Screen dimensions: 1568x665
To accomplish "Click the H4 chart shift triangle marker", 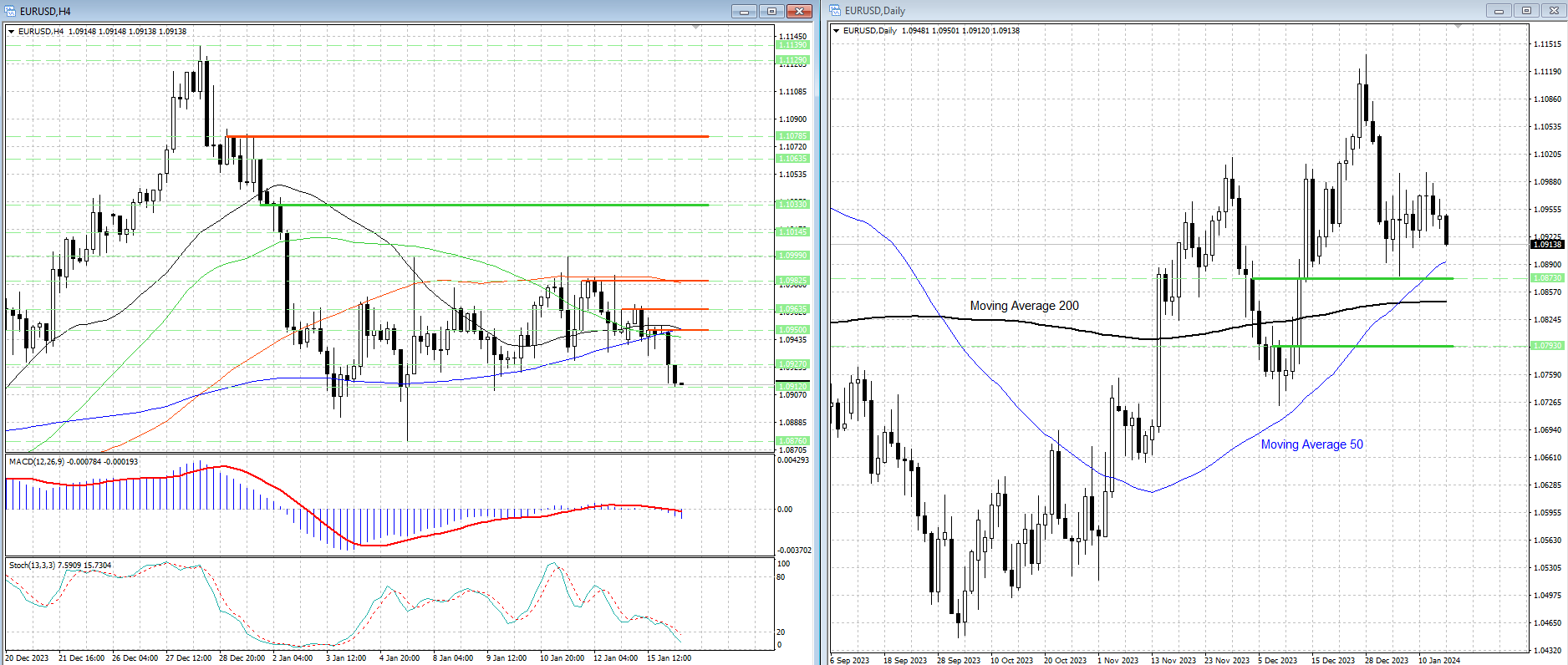I will (696, 28).
